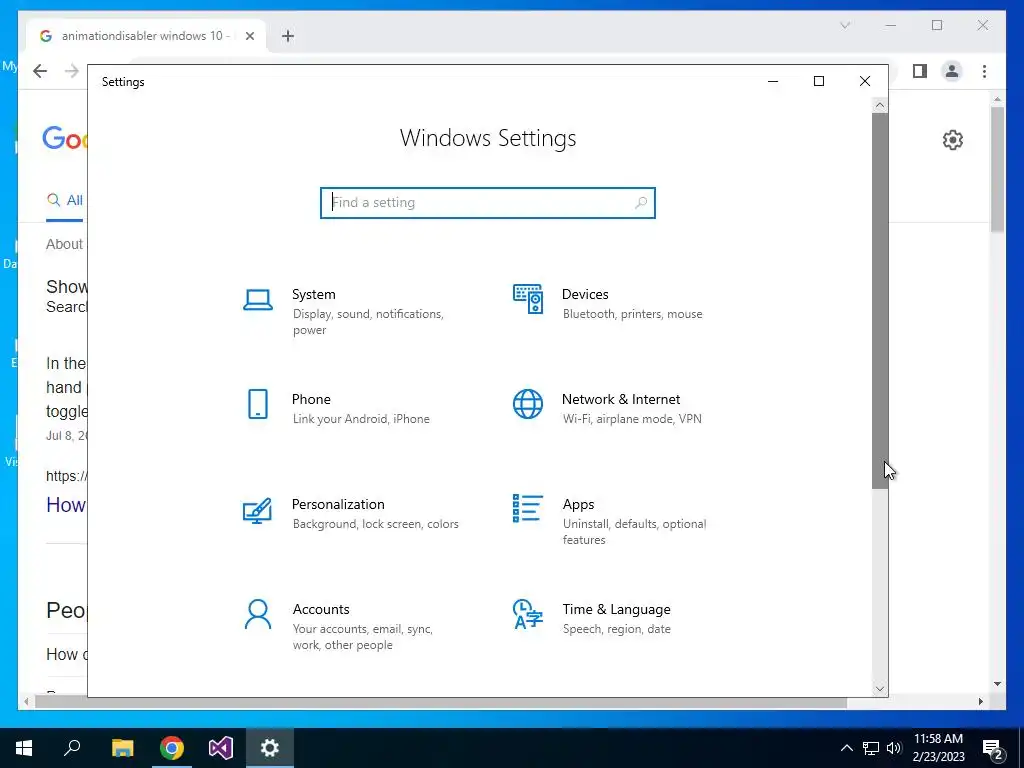Click 'Wi-Fi, airplane mode, VPN' text

point(632,419)
